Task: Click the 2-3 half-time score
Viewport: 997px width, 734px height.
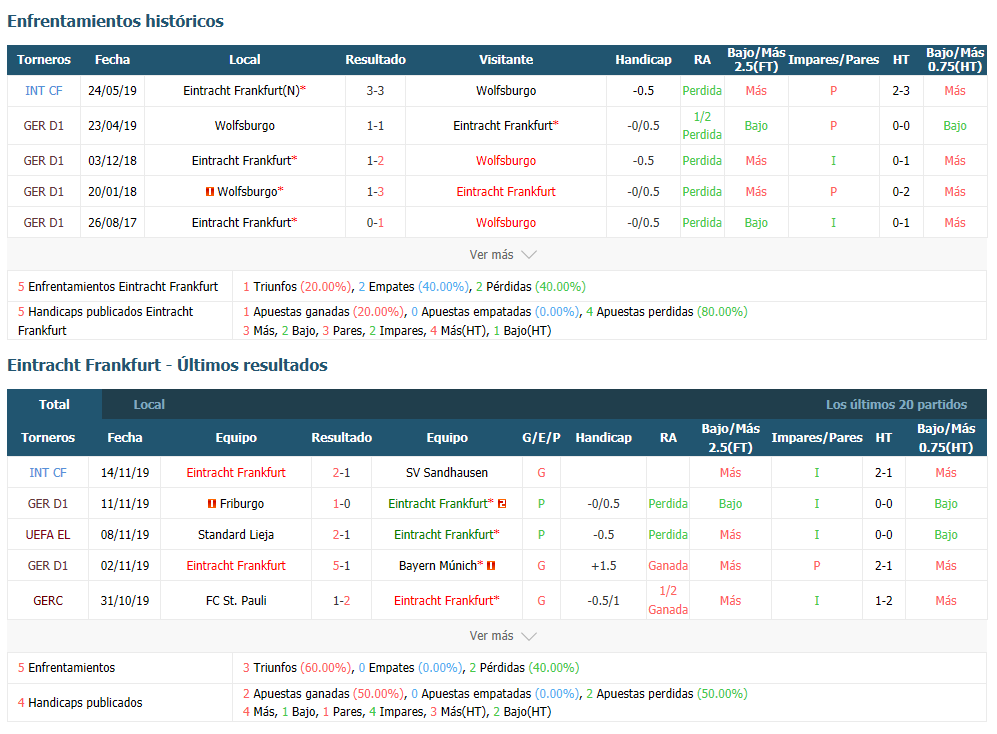Action: point(901,91)
